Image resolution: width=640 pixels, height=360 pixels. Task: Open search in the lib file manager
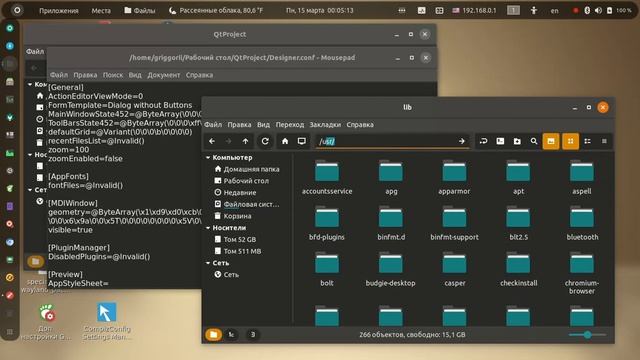tap(534, 141)
